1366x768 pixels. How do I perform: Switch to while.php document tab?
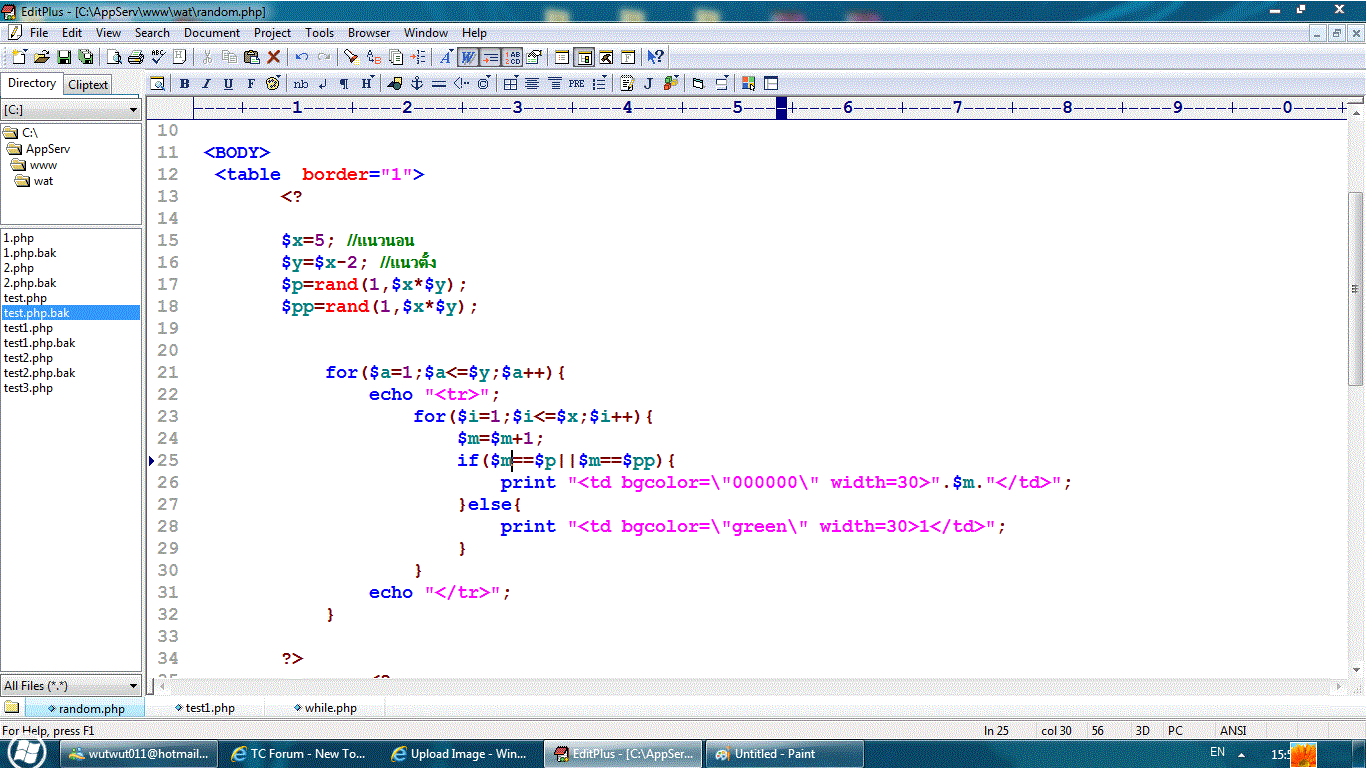pyautogui.click(x=326, y=708)
